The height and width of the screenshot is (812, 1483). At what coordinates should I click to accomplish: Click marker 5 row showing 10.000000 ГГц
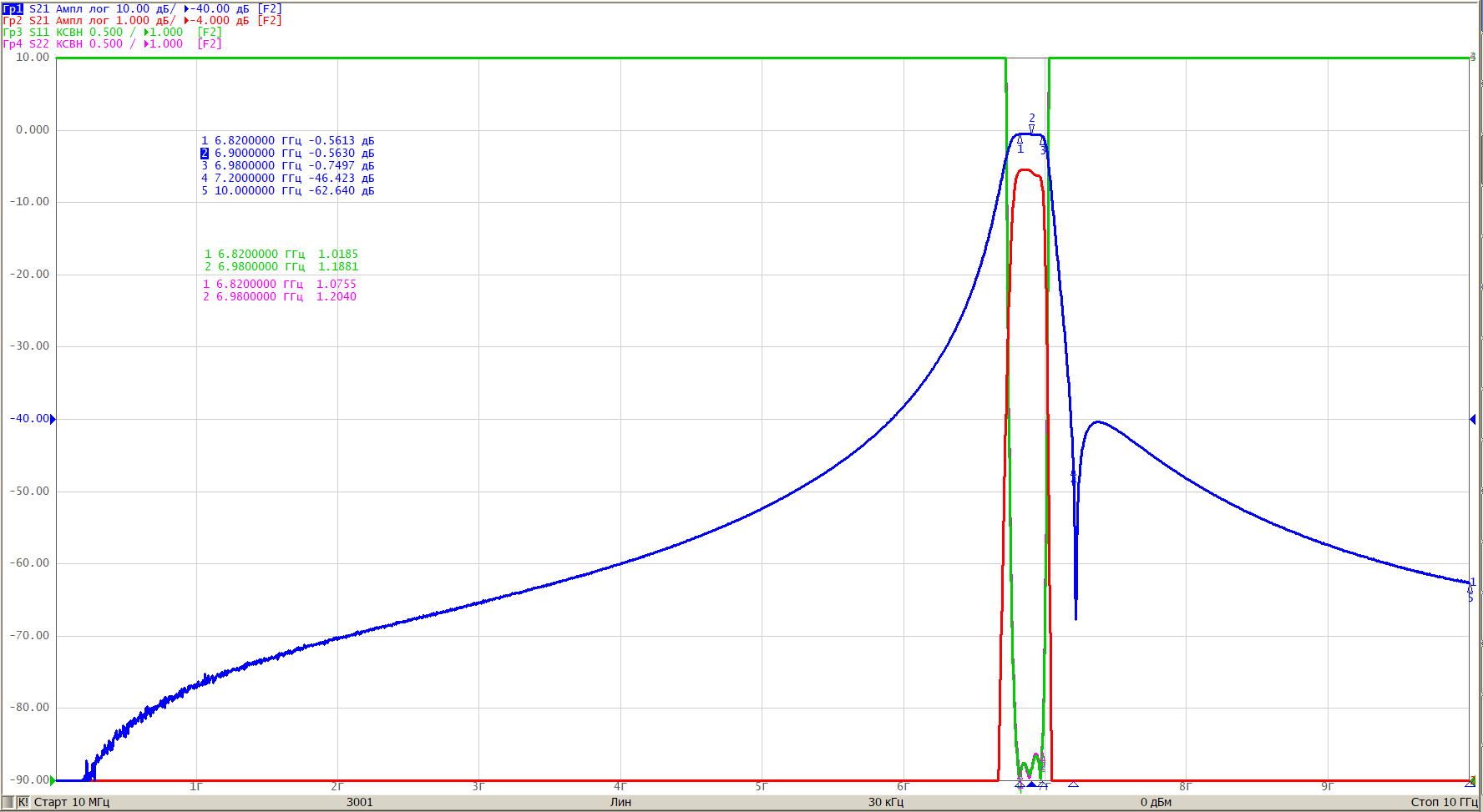pos(288,191)
